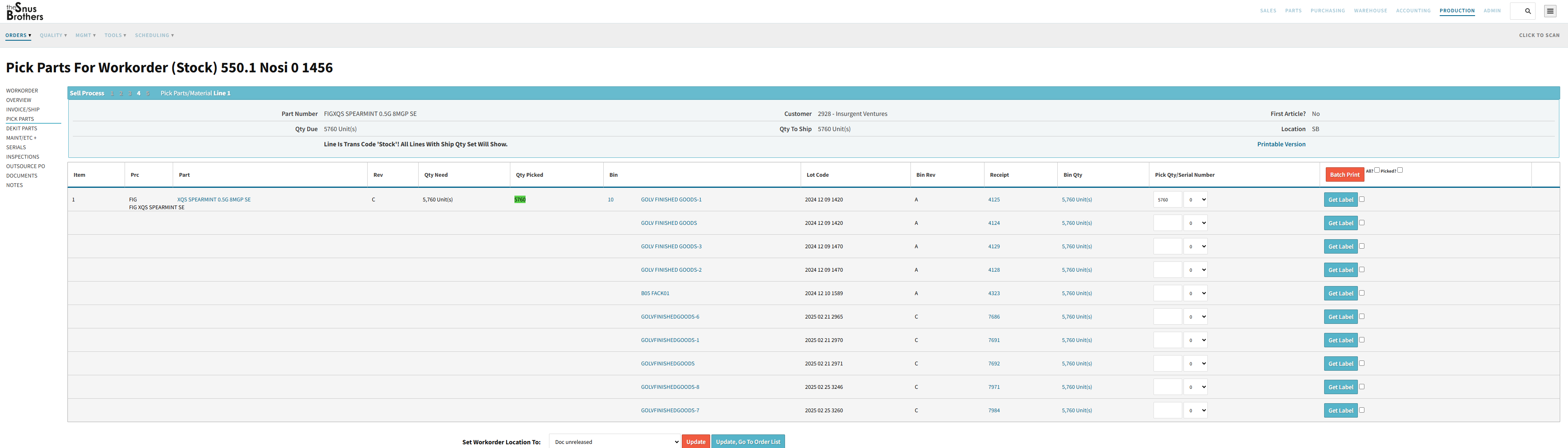Click the Snus Brothers logo
The image size is (1568, 448).
(25, 11)
